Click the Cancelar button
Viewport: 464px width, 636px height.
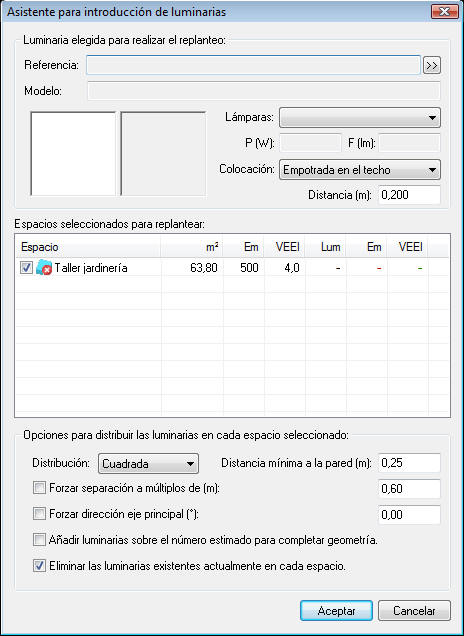coord(414,611)
